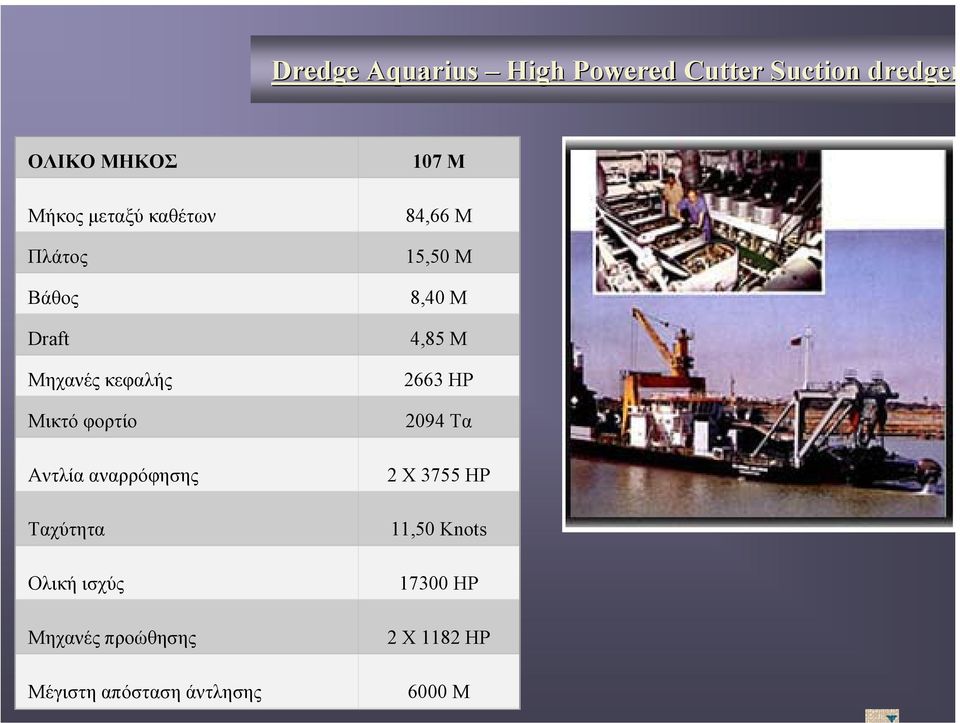
Task: Select the '15,50 M' value
Action: 439,257
